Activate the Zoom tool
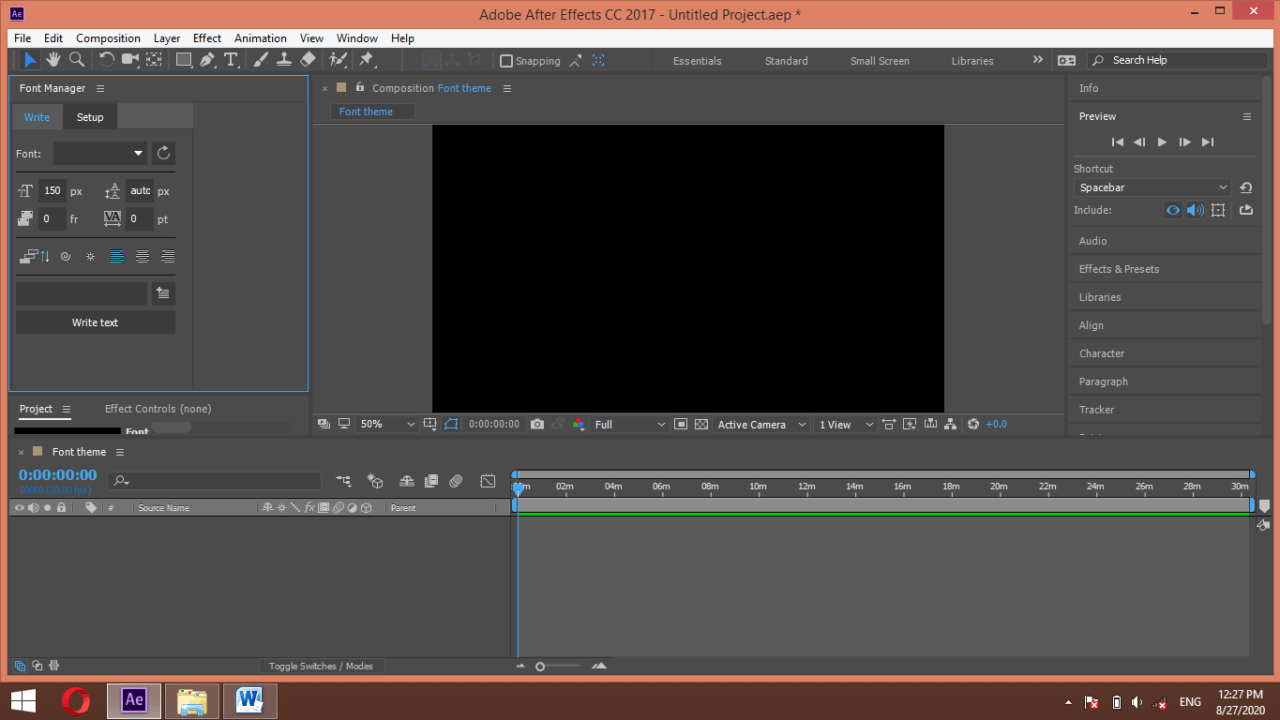The width and height of the screenshot is (1280, 720). click(76, 60)
